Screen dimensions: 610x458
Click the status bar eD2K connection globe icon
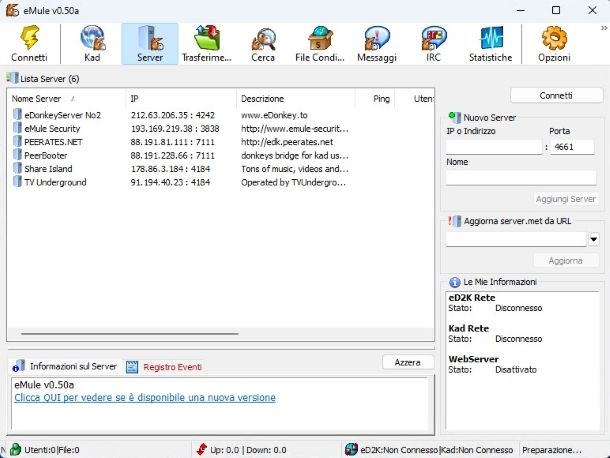351,449
